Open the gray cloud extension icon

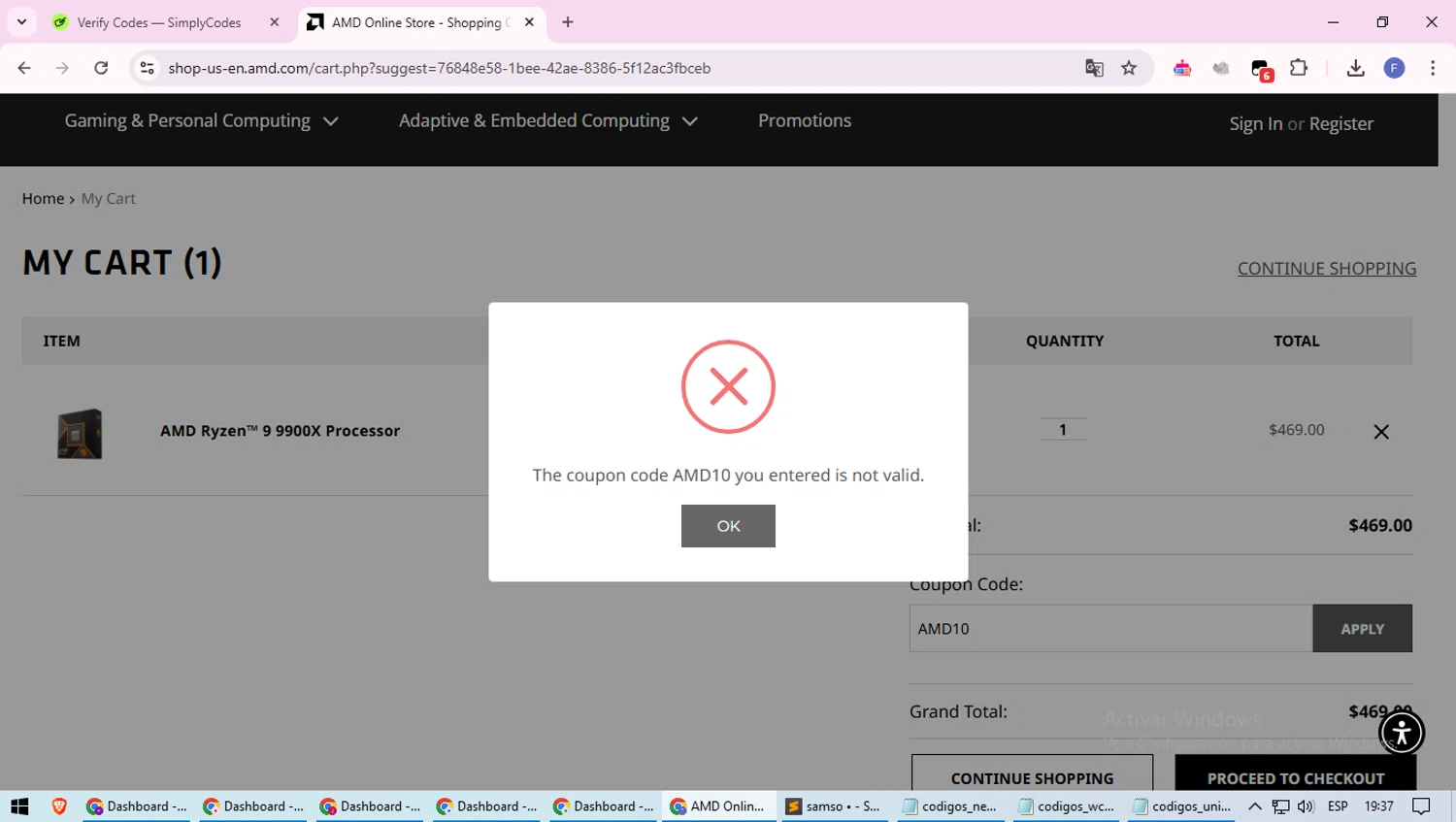pyautogui.click(x=1221, y=68)
